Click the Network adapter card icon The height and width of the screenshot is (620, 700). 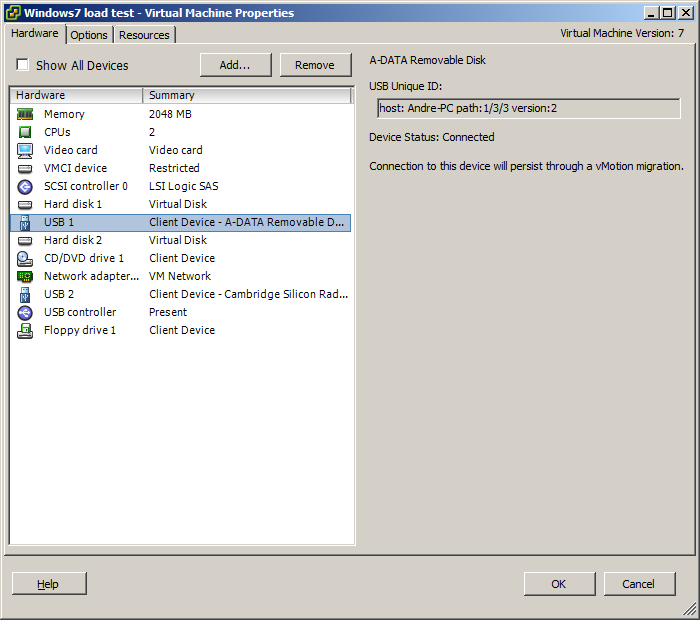[25, 276]
